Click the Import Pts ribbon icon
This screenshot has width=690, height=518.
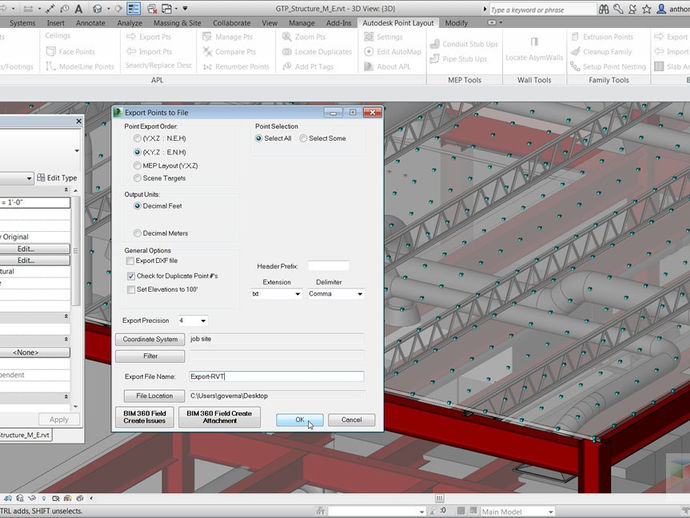[x=130, y=52]
